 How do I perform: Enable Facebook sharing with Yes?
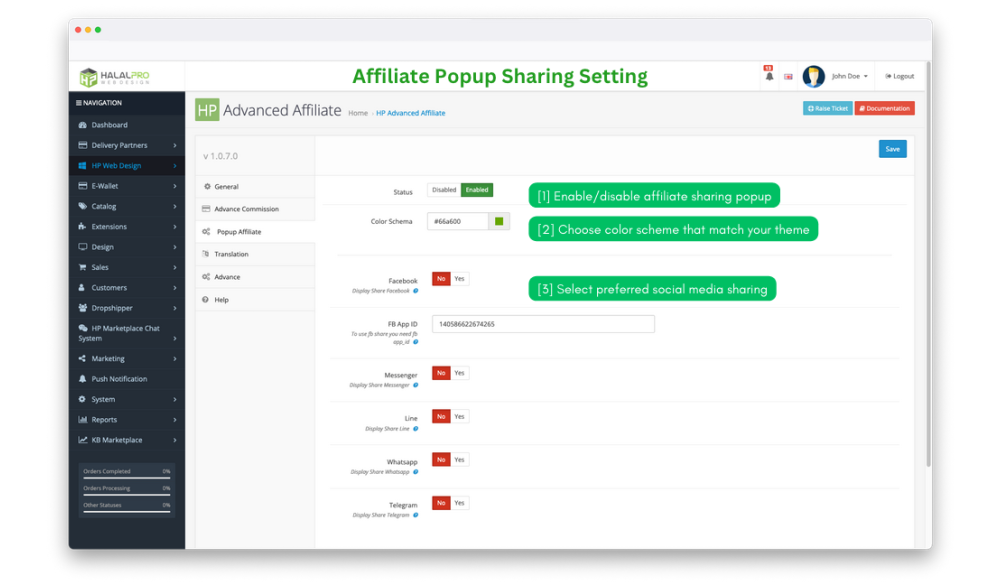coord(460,279)
